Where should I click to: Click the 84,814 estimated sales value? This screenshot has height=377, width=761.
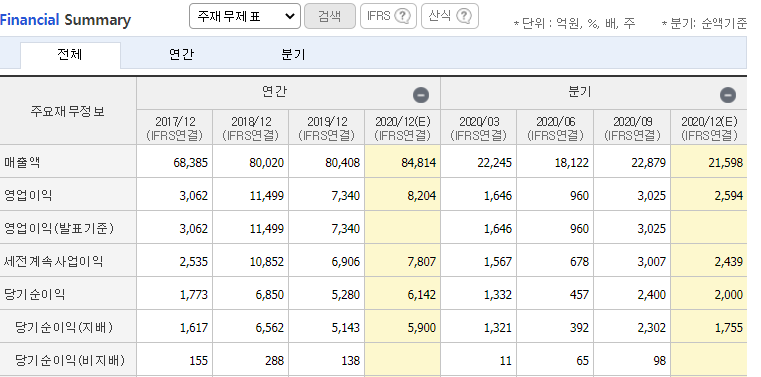[418, 163]
